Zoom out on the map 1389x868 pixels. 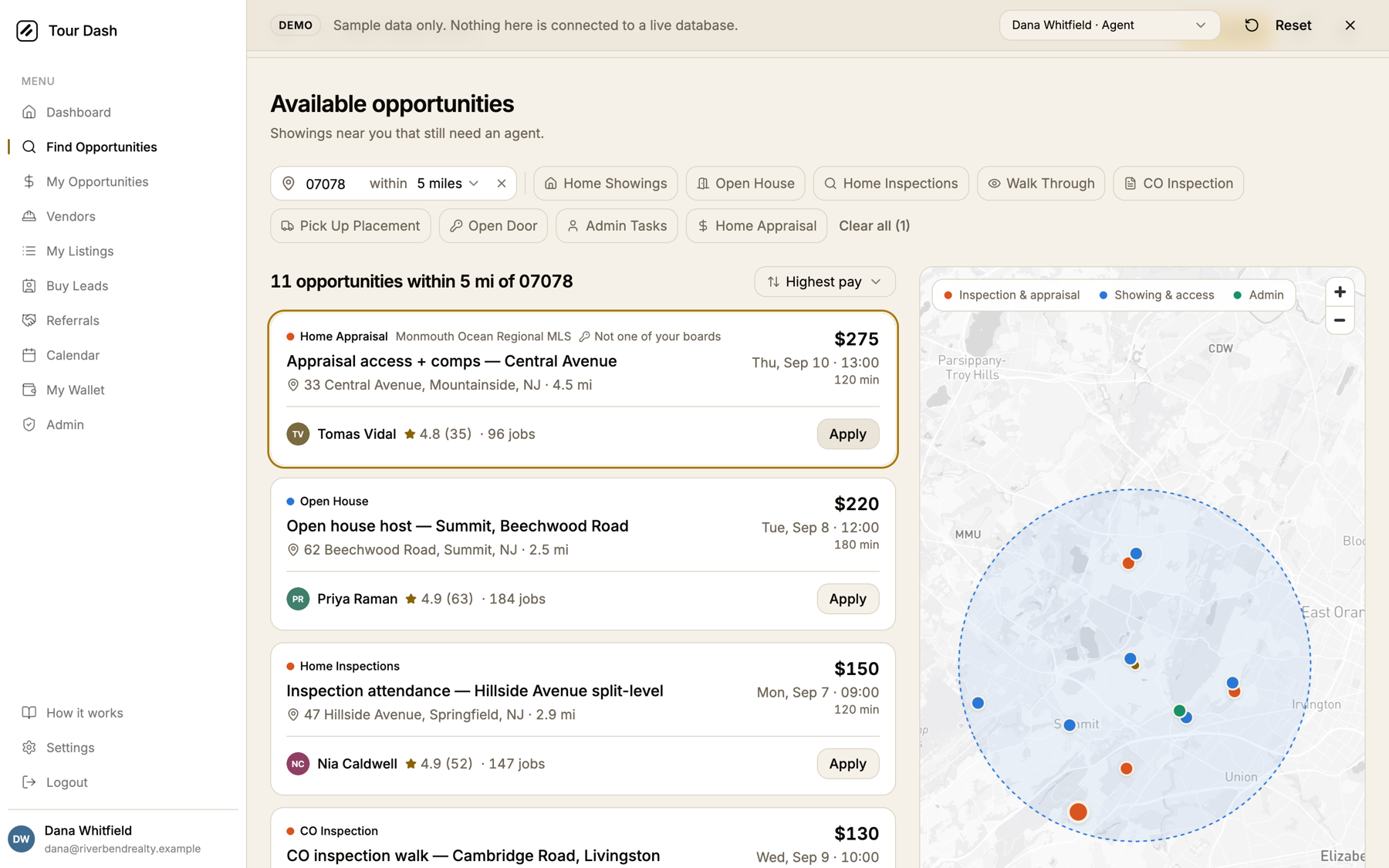[x=1340, y=320]
